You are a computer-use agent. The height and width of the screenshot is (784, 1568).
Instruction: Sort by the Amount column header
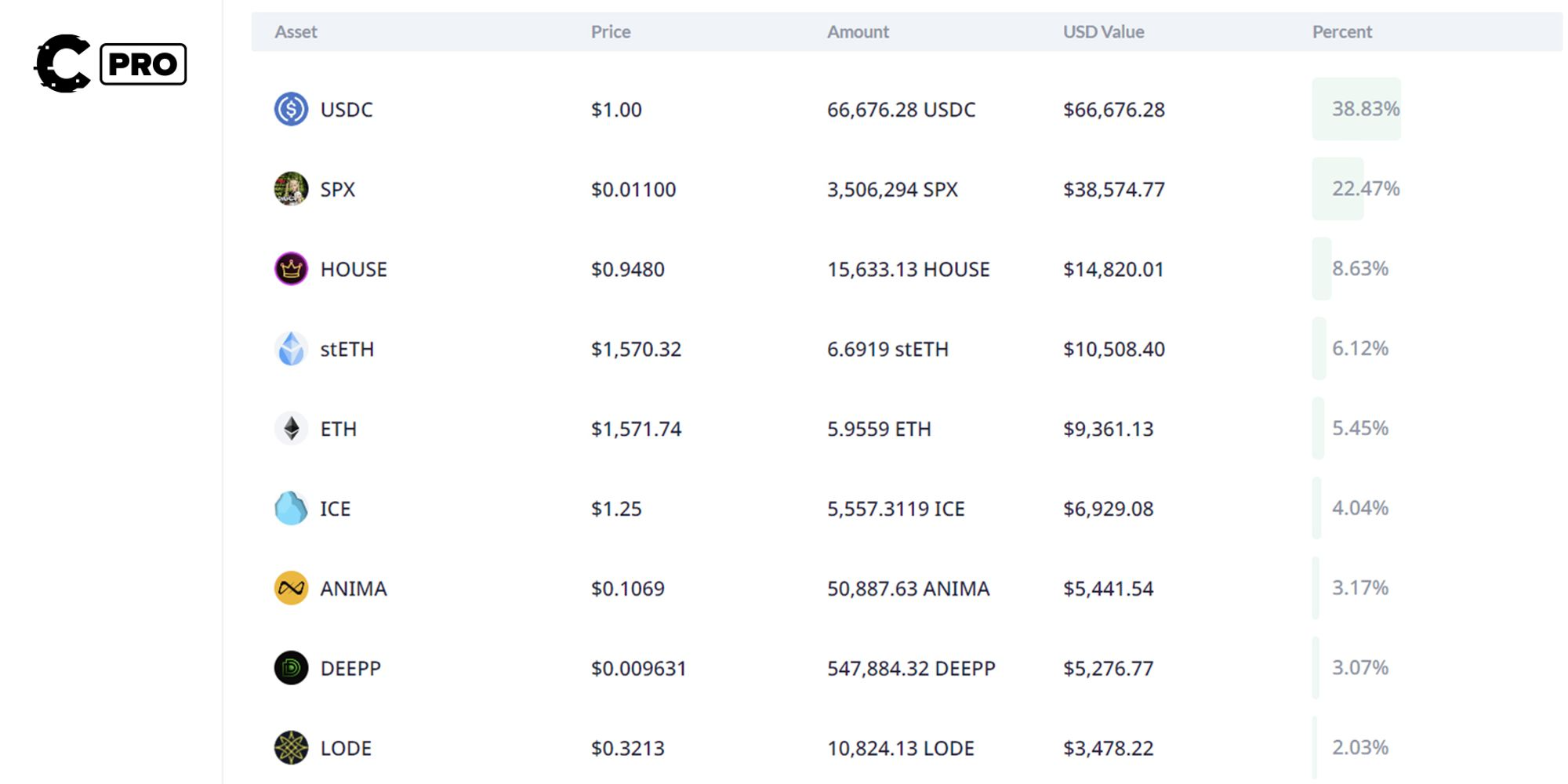point(858,32)
